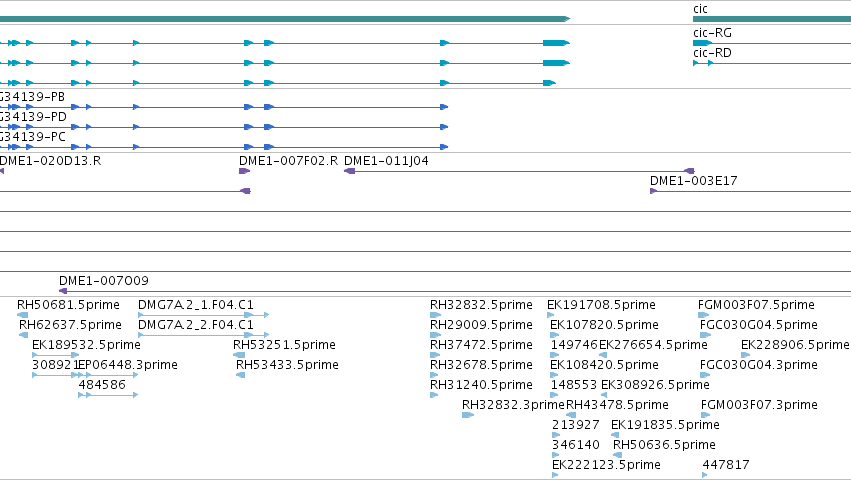Select RH31240.5prime EST label
This screenshot has height=480, width=851.
click(481, 385)
